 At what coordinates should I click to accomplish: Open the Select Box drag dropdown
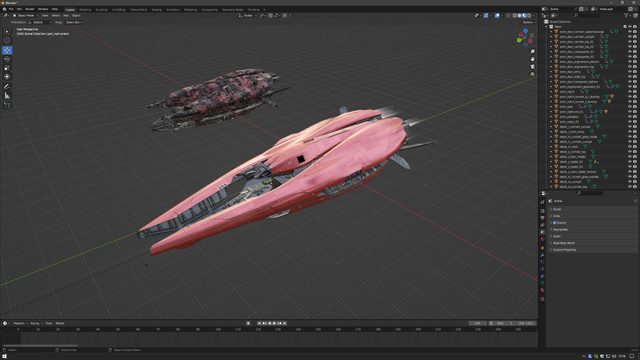(x=74, y=22)
